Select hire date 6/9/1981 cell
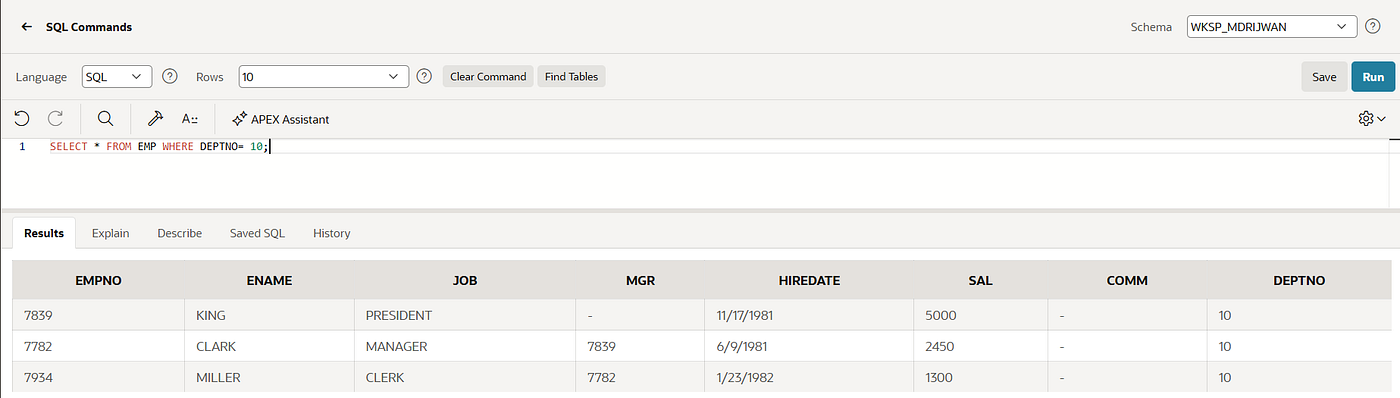Viewport: 1400px width, 398px height. pyautogui.click(x=809, y=346)
